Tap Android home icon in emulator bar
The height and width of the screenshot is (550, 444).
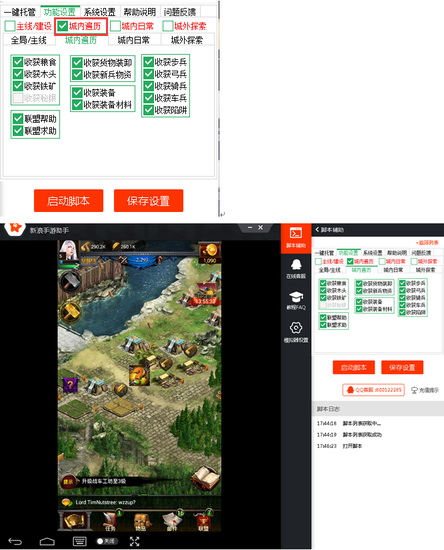tap(47, 542)
